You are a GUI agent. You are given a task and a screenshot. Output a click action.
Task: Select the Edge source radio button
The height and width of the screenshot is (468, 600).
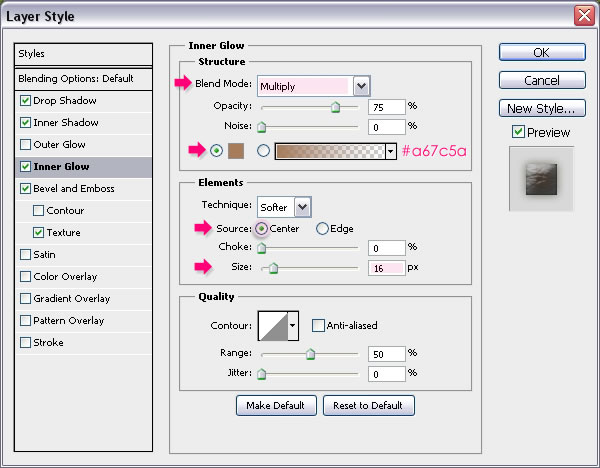point(322,228)
